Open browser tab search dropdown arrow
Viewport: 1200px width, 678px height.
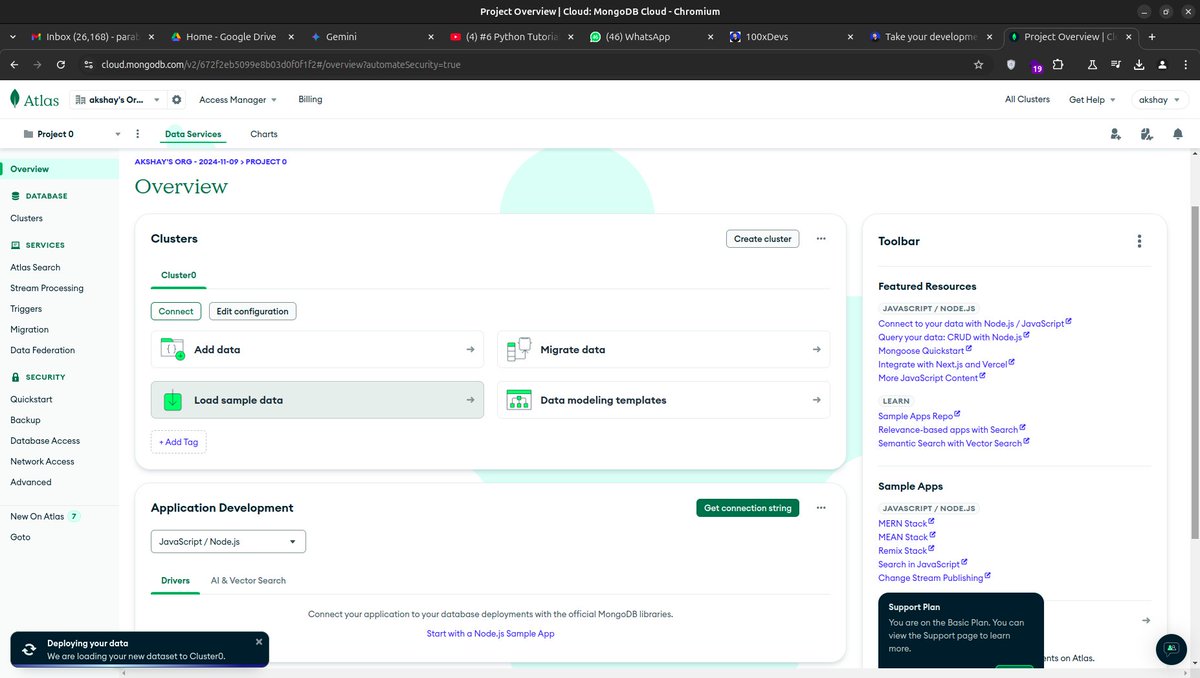pyautogui.click(x=11, y=36)
